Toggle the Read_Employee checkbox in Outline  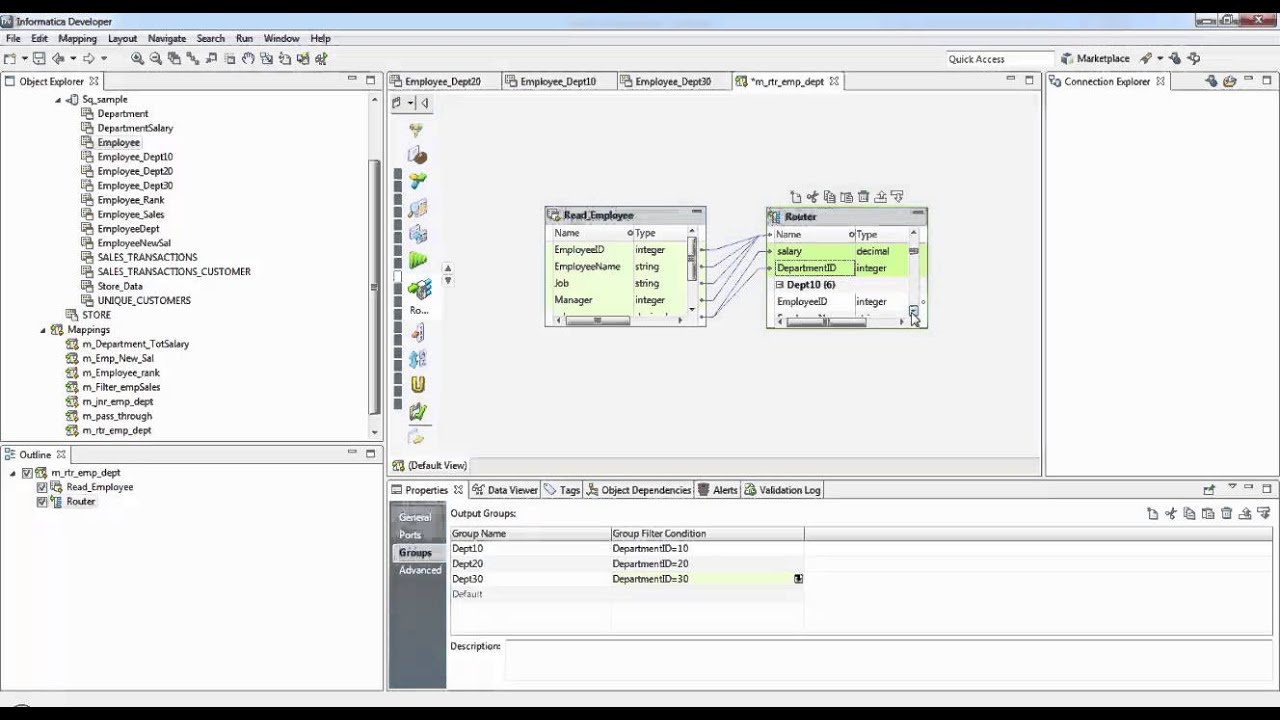pyautogui.click(x=42, y=488)
